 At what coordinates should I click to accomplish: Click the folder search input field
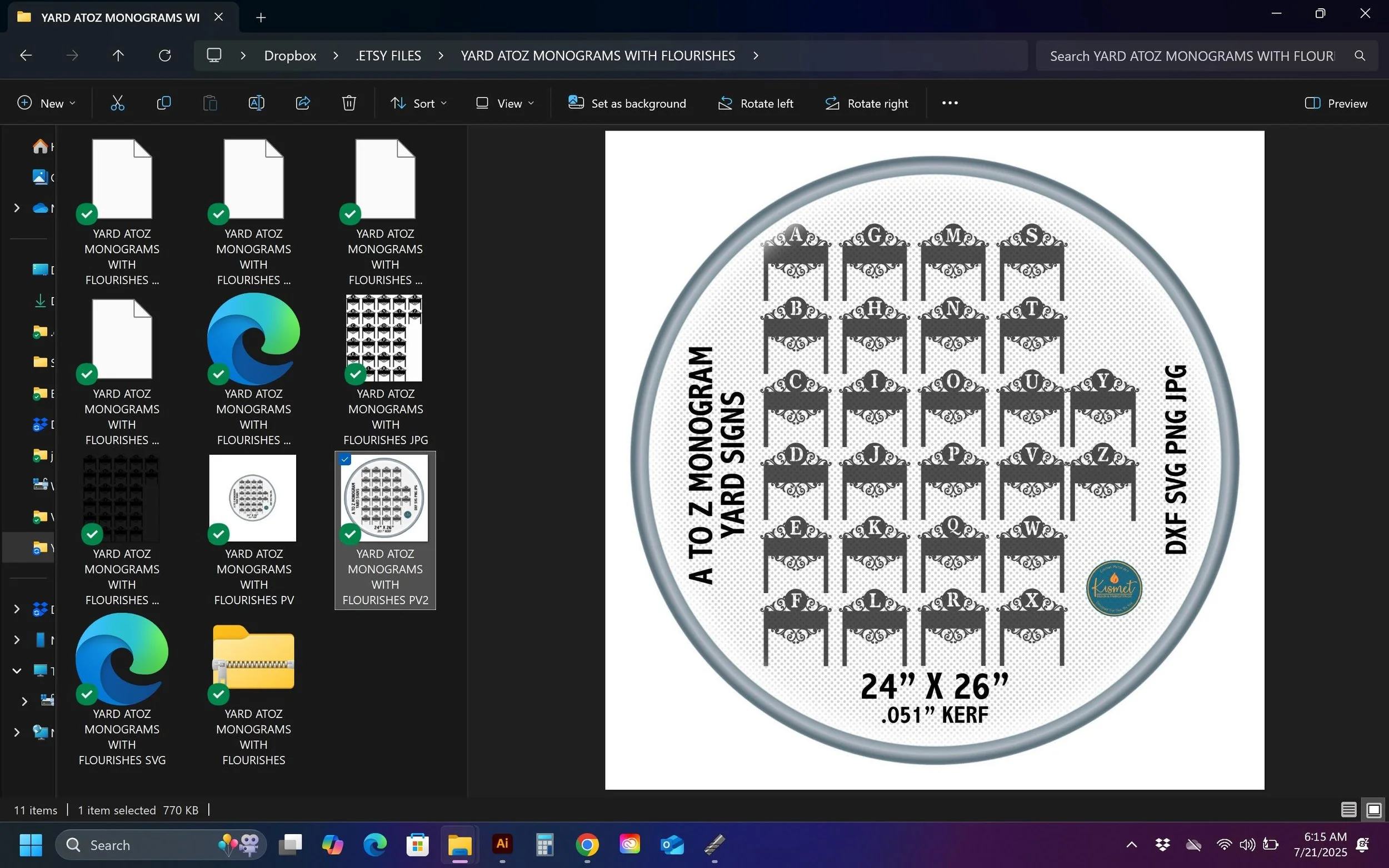1192,56
